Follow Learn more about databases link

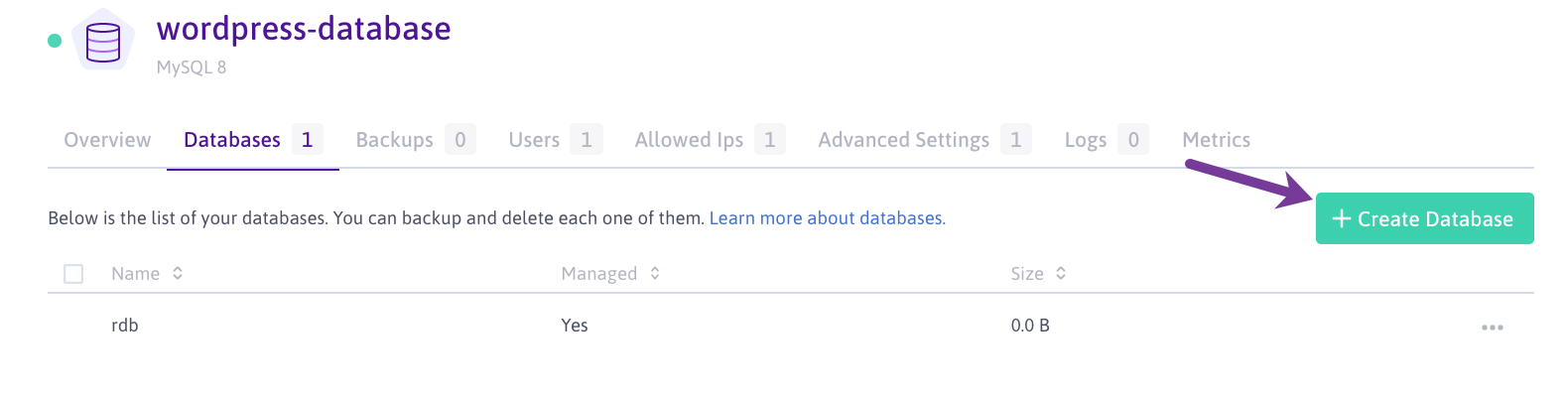[827, 218]
